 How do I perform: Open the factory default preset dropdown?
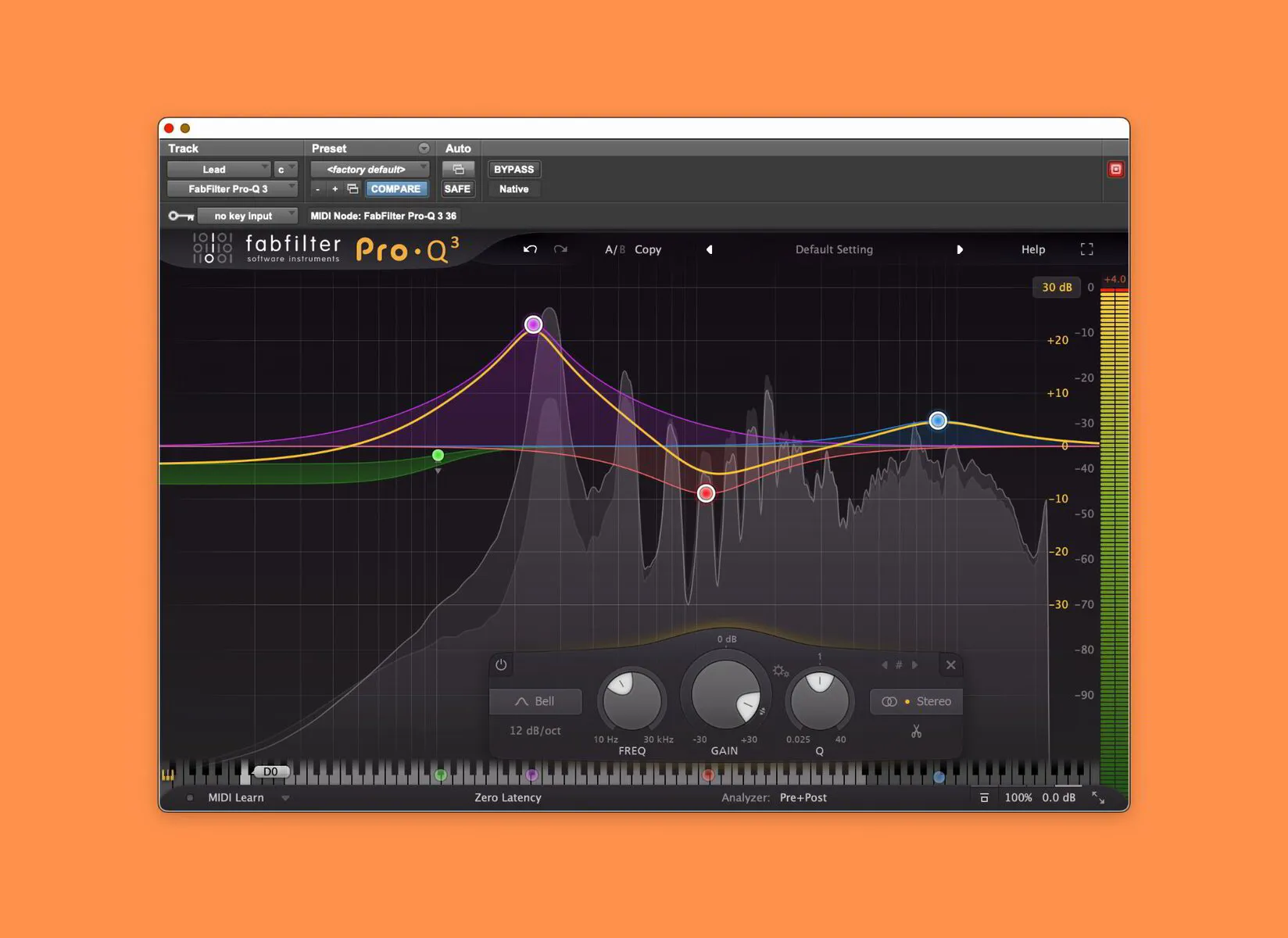point(369,169)
